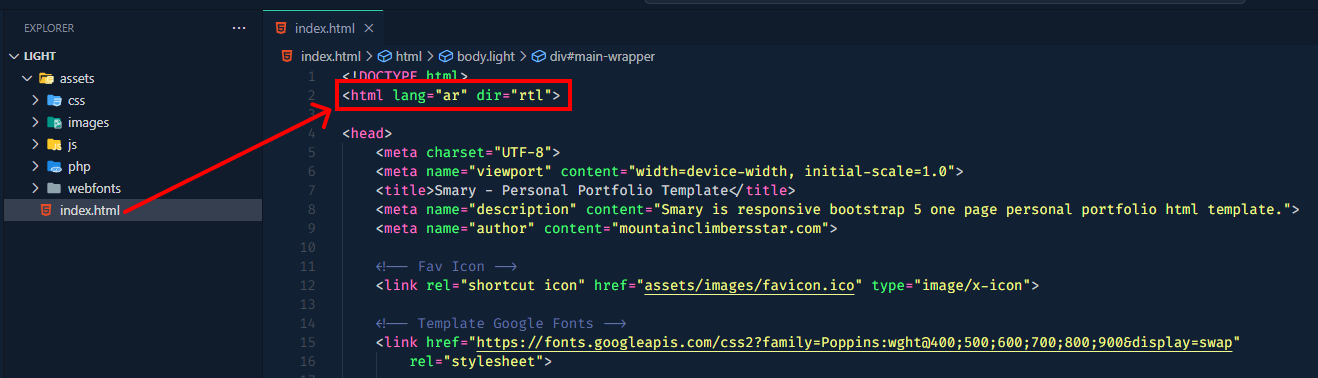Follow the assets/images/favicon.ico link
This screenshot has height=378, width=1318.
[750, 286]
